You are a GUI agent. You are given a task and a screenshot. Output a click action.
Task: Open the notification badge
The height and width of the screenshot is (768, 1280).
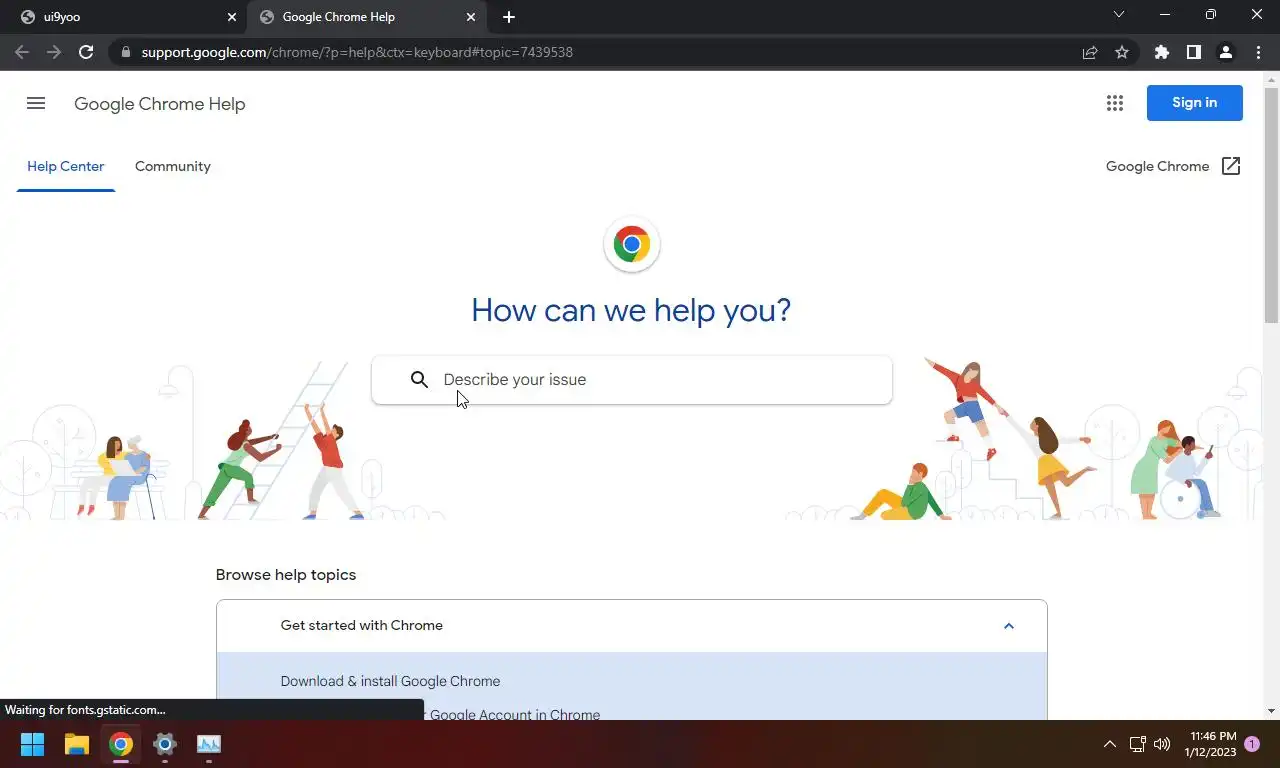pos(1252,744)
